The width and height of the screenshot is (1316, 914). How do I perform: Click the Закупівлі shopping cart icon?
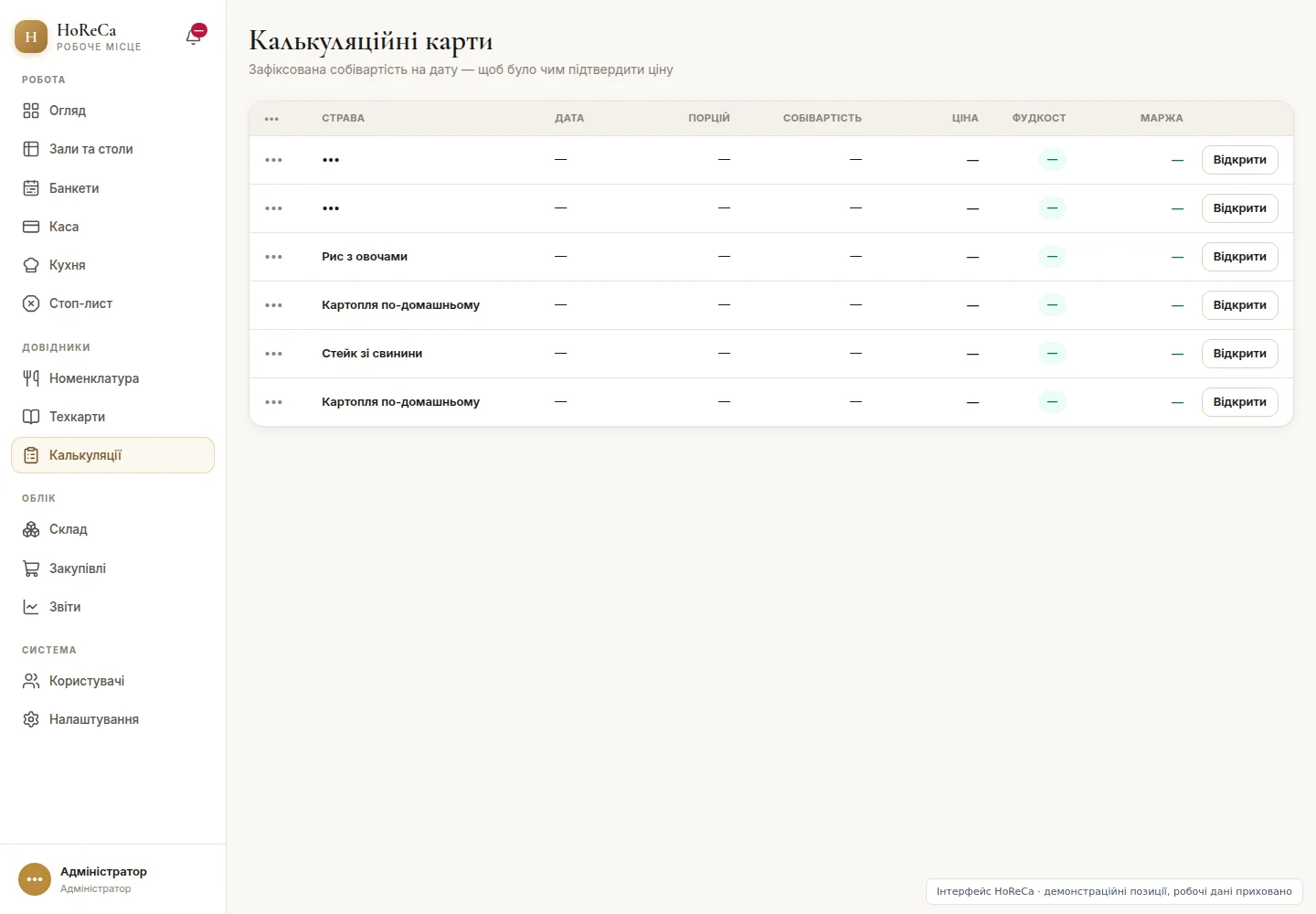pyautogui.click(x=31, y=569)
